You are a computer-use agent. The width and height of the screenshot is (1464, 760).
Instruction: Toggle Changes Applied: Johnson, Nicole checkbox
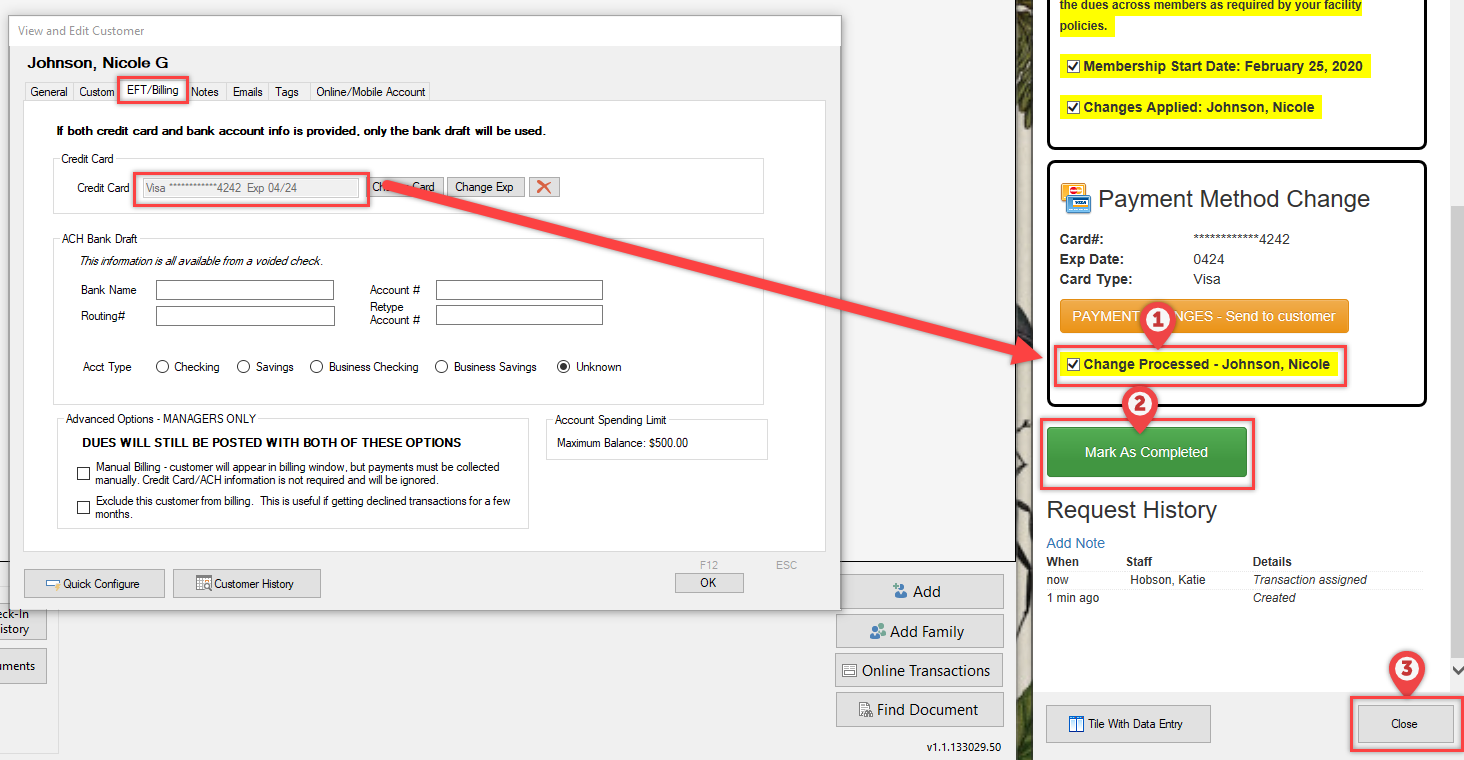click(x=1074, y=107)
